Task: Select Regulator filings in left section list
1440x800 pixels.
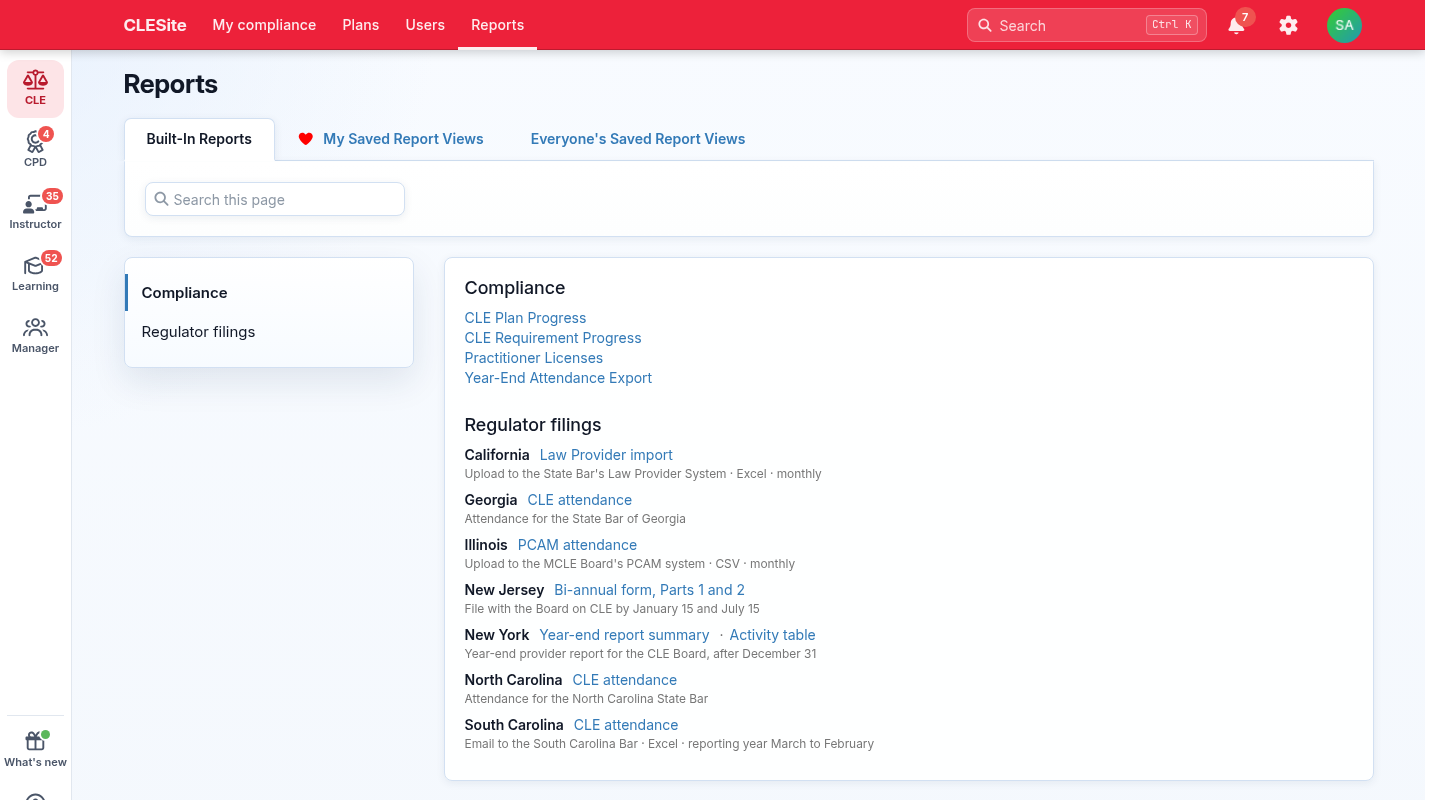Action: [269, 332]
